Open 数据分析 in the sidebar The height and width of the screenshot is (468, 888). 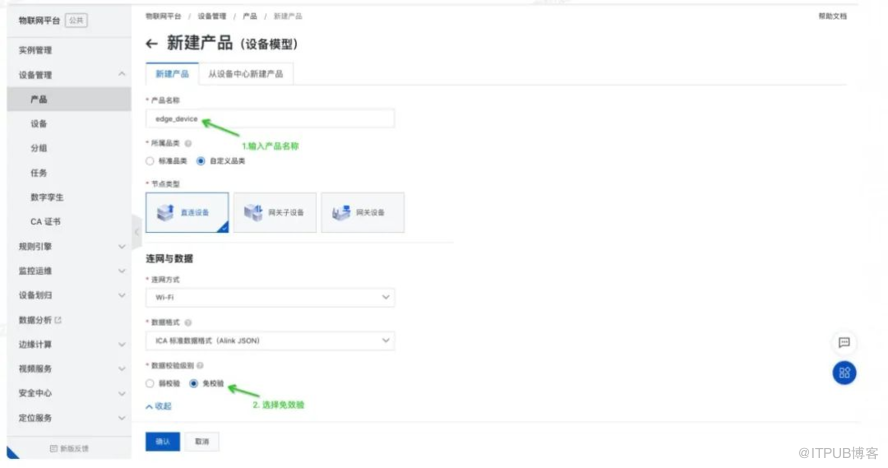(35, 320)
